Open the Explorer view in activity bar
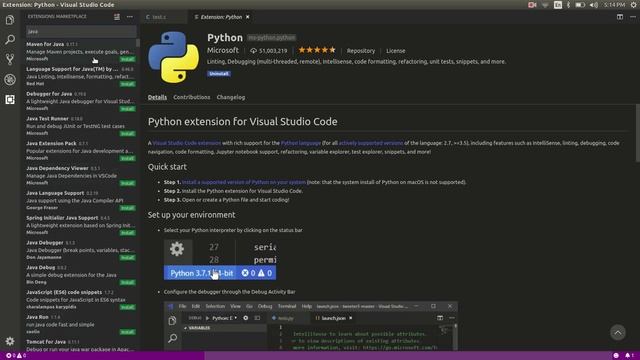Viewport: 640px width, 360px height. point(10,20)
